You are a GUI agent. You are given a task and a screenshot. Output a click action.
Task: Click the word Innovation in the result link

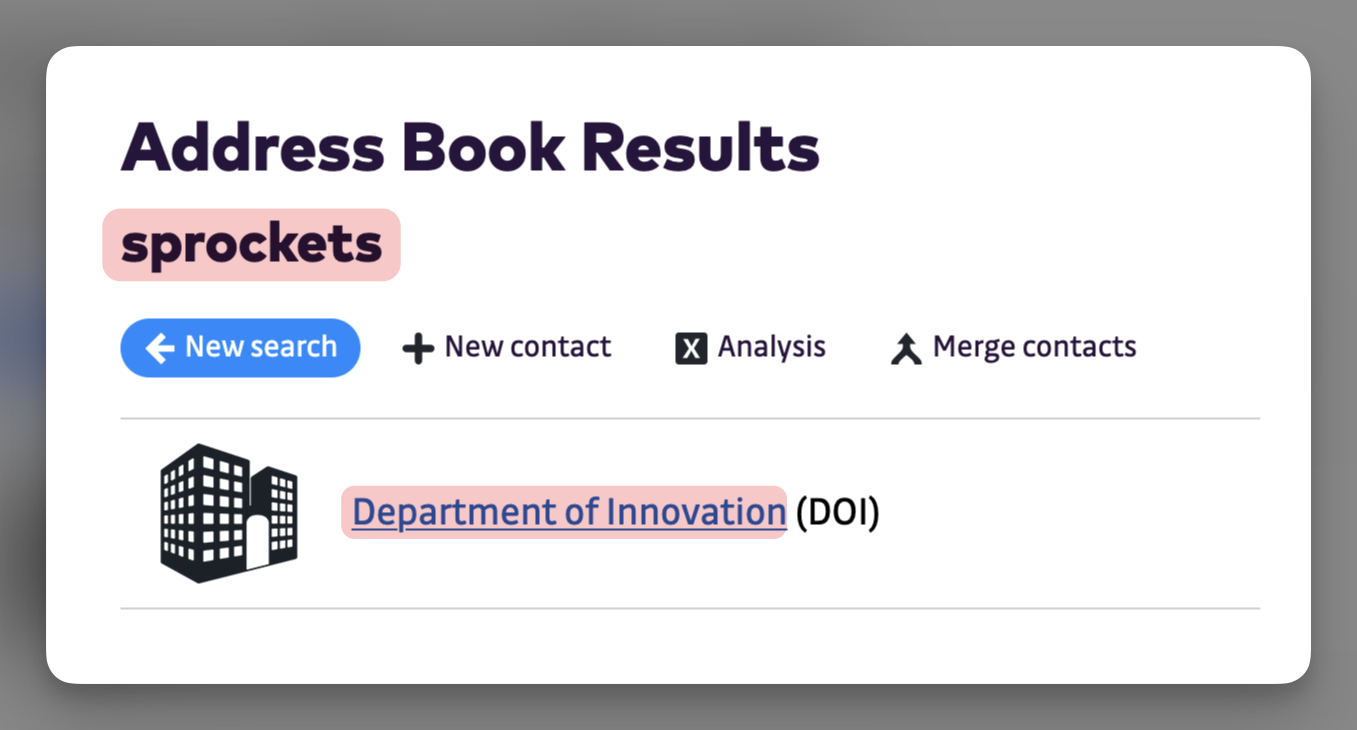pos(696,512)
